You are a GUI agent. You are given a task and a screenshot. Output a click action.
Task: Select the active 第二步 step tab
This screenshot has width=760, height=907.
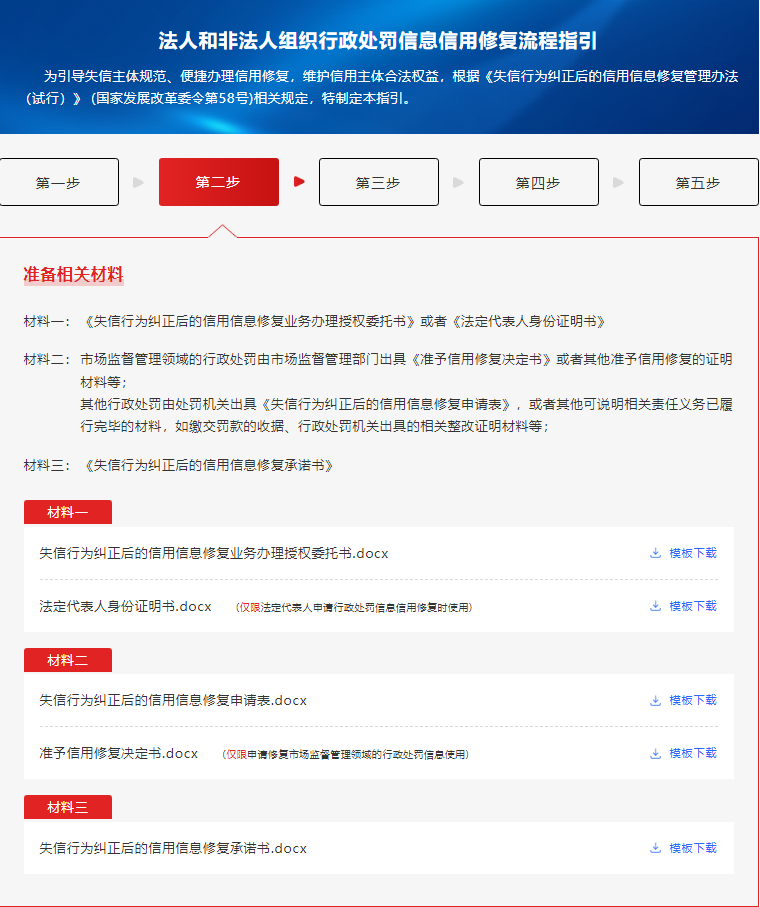219,182
